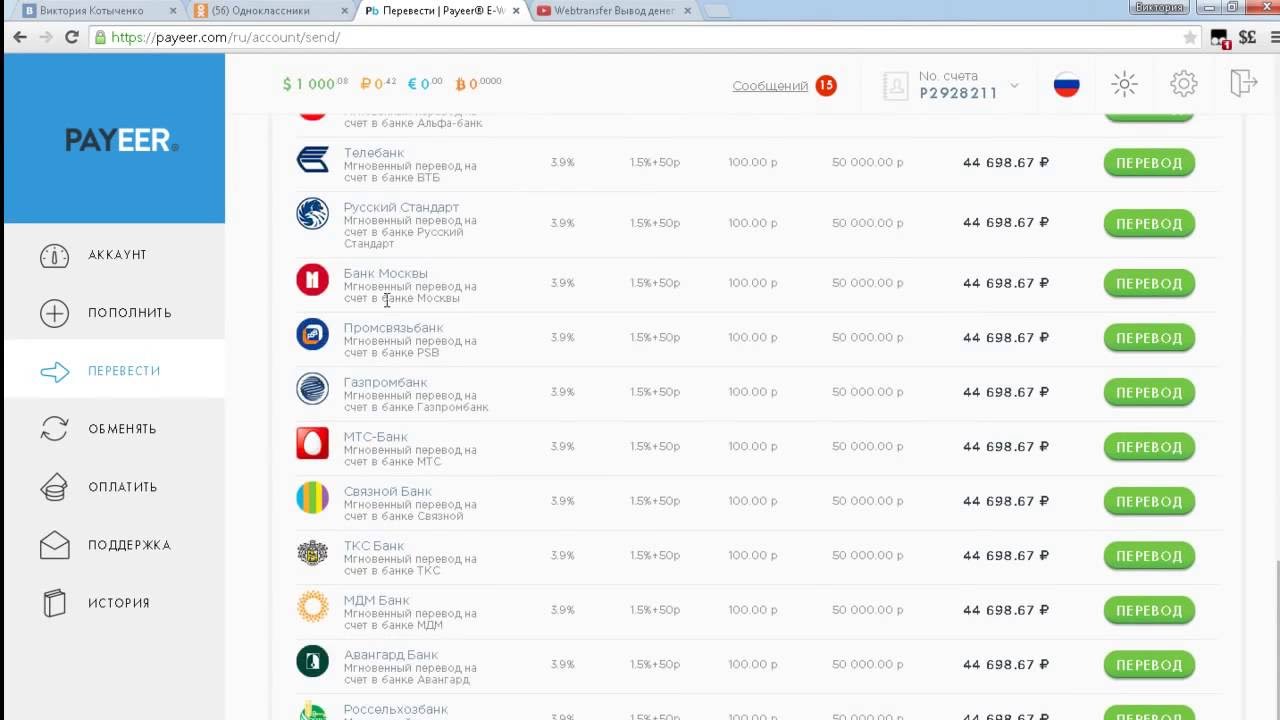Open settings with the gear icon

pyautogui.click(x=1184, y=84)
